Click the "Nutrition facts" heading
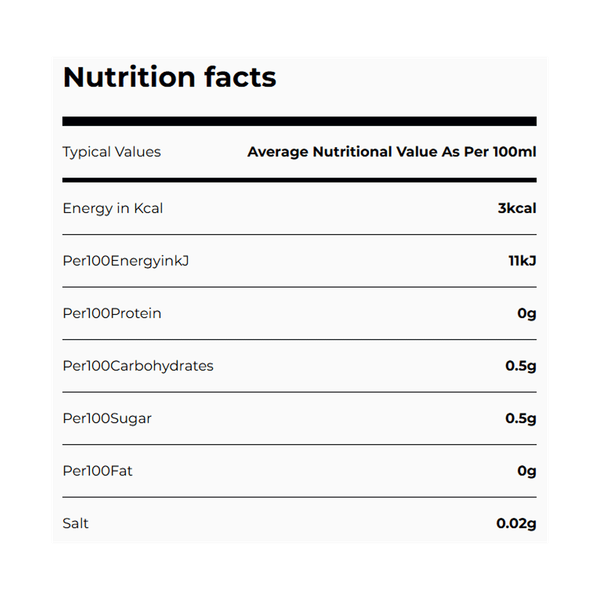Viewport: 600px width, 600px height. tap(169, 77)
